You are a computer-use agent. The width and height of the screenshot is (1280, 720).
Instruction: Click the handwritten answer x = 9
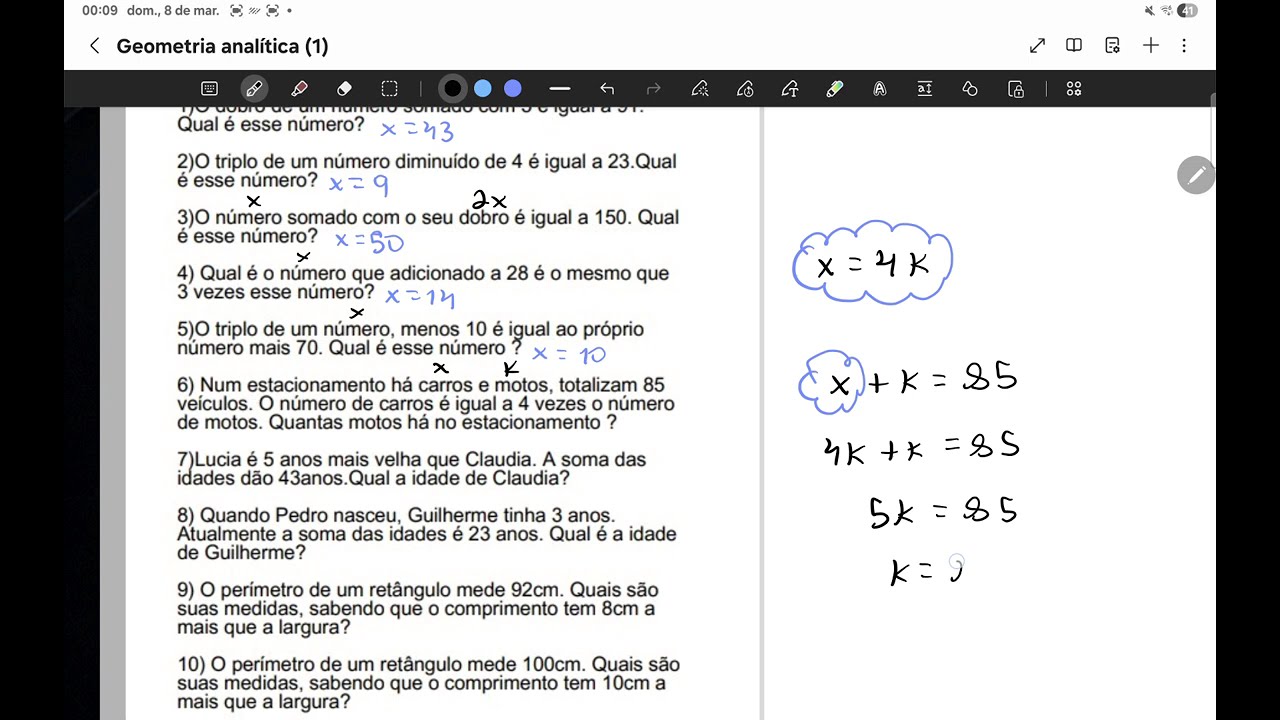click(358, 184)
